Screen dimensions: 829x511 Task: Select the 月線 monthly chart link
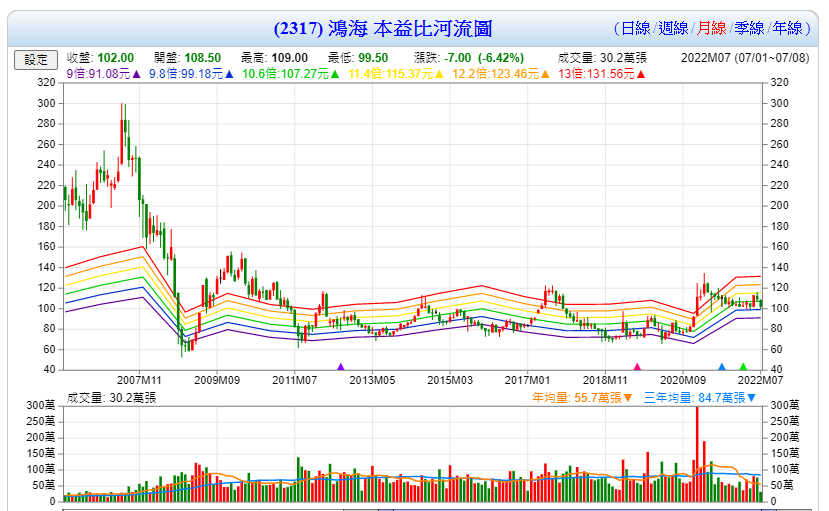click(x=712, y=29)
